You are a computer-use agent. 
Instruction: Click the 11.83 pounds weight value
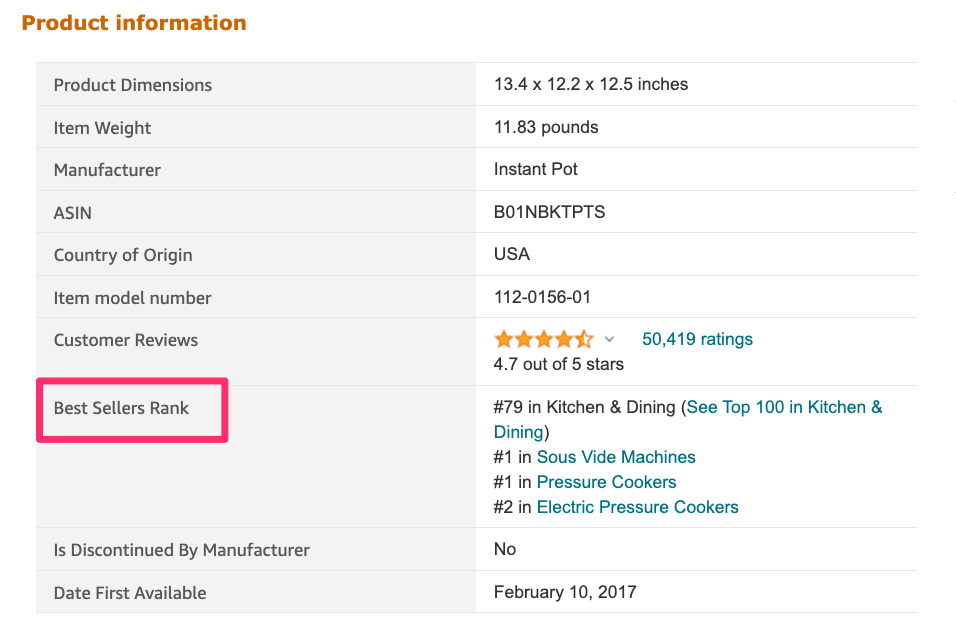(546, 127)
